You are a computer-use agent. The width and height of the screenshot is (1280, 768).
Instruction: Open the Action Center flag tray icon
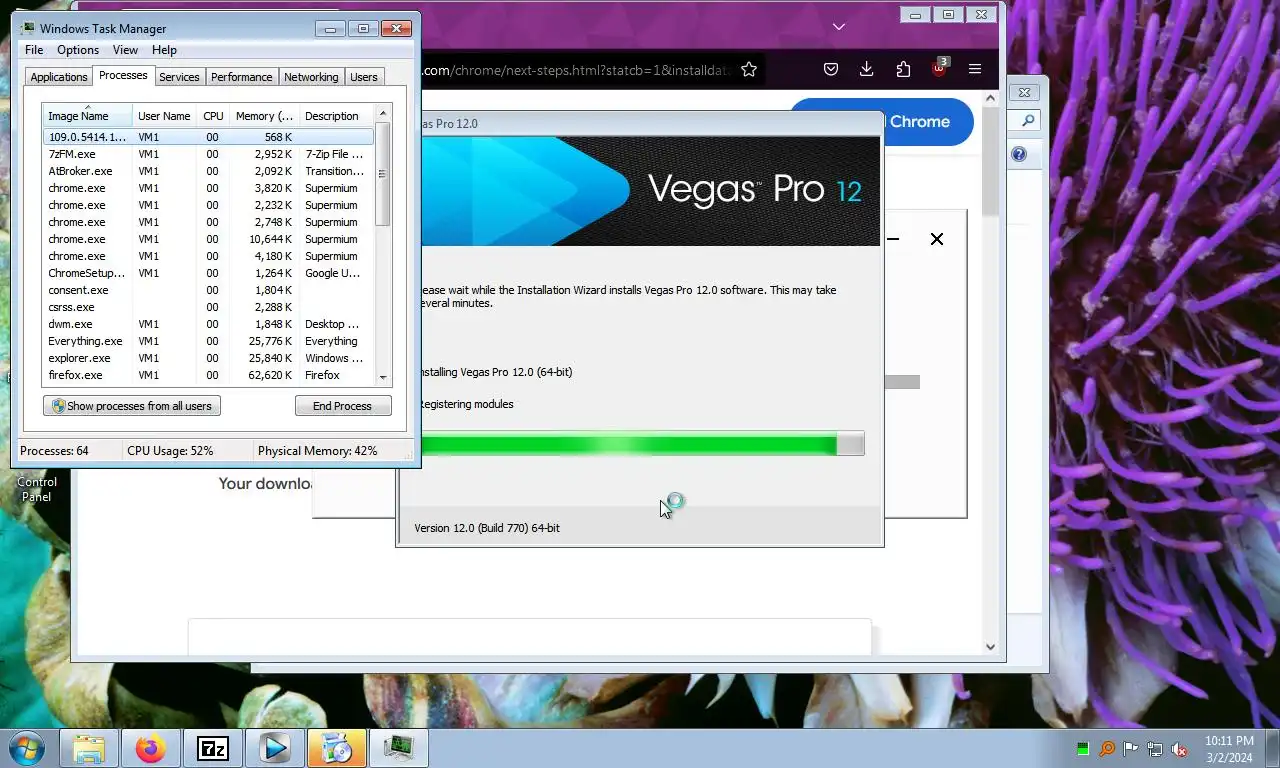coord(1131,749)
